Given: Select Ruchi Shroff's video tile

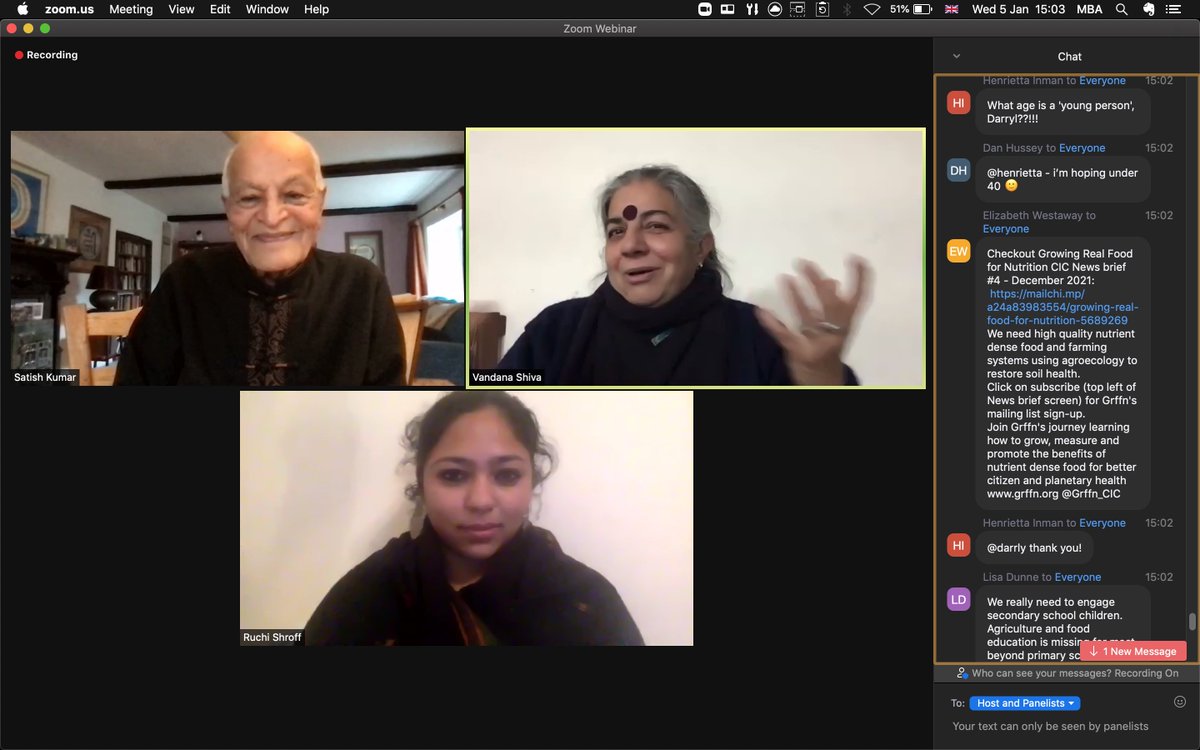Looking at the screenshot, I should point(466,518).
